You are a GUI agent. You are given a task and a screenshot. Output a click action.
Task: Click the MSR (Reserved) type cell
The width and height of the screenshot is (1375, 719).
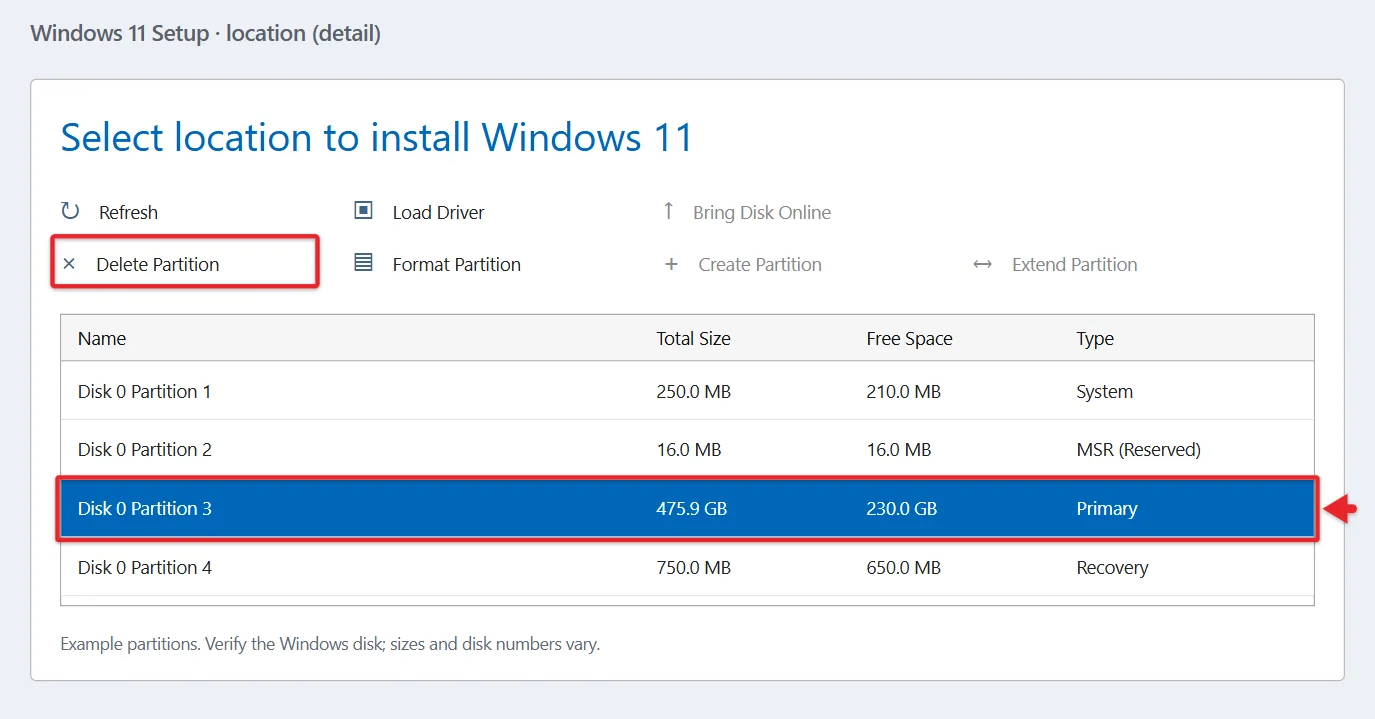click(1138, 449)
